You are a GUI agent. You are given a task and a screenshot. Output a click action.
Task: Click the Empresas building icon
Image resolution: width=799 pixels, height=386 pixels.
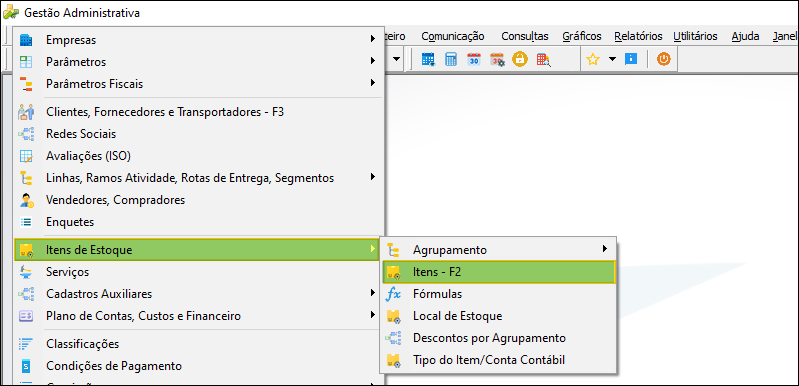25,40
